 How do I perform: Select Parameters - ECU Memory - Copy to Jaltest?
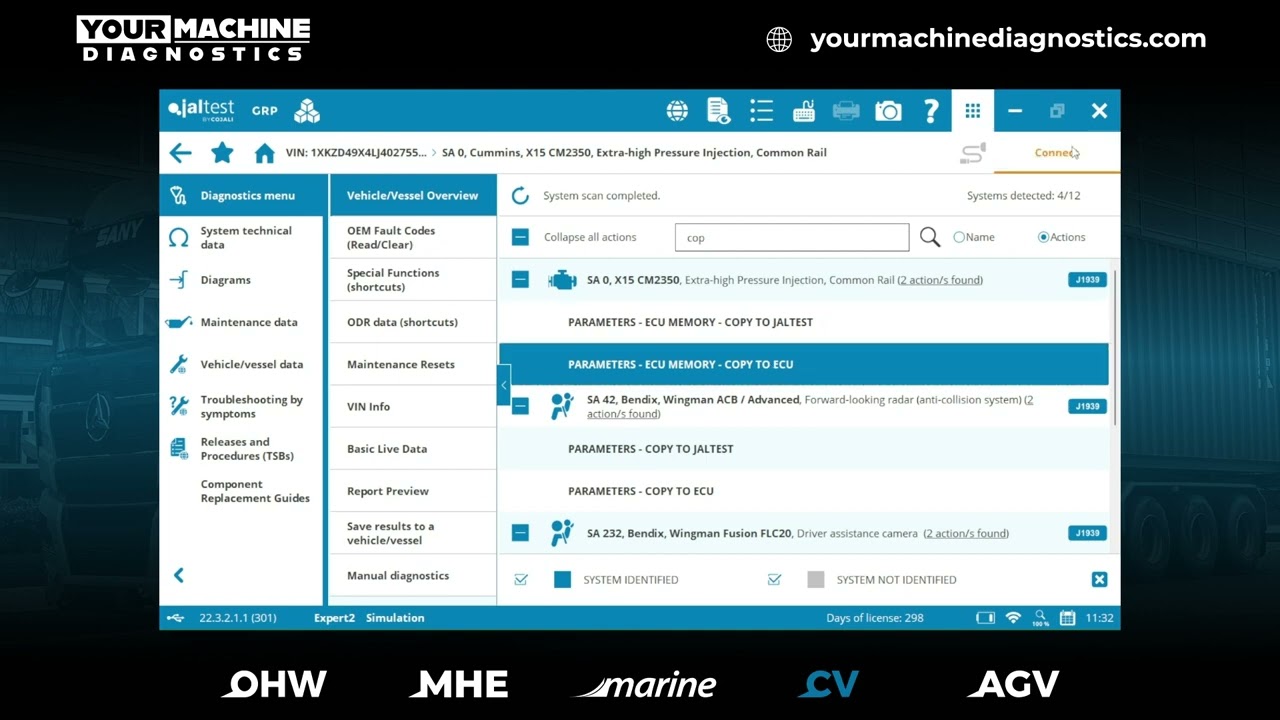(804, 322)
